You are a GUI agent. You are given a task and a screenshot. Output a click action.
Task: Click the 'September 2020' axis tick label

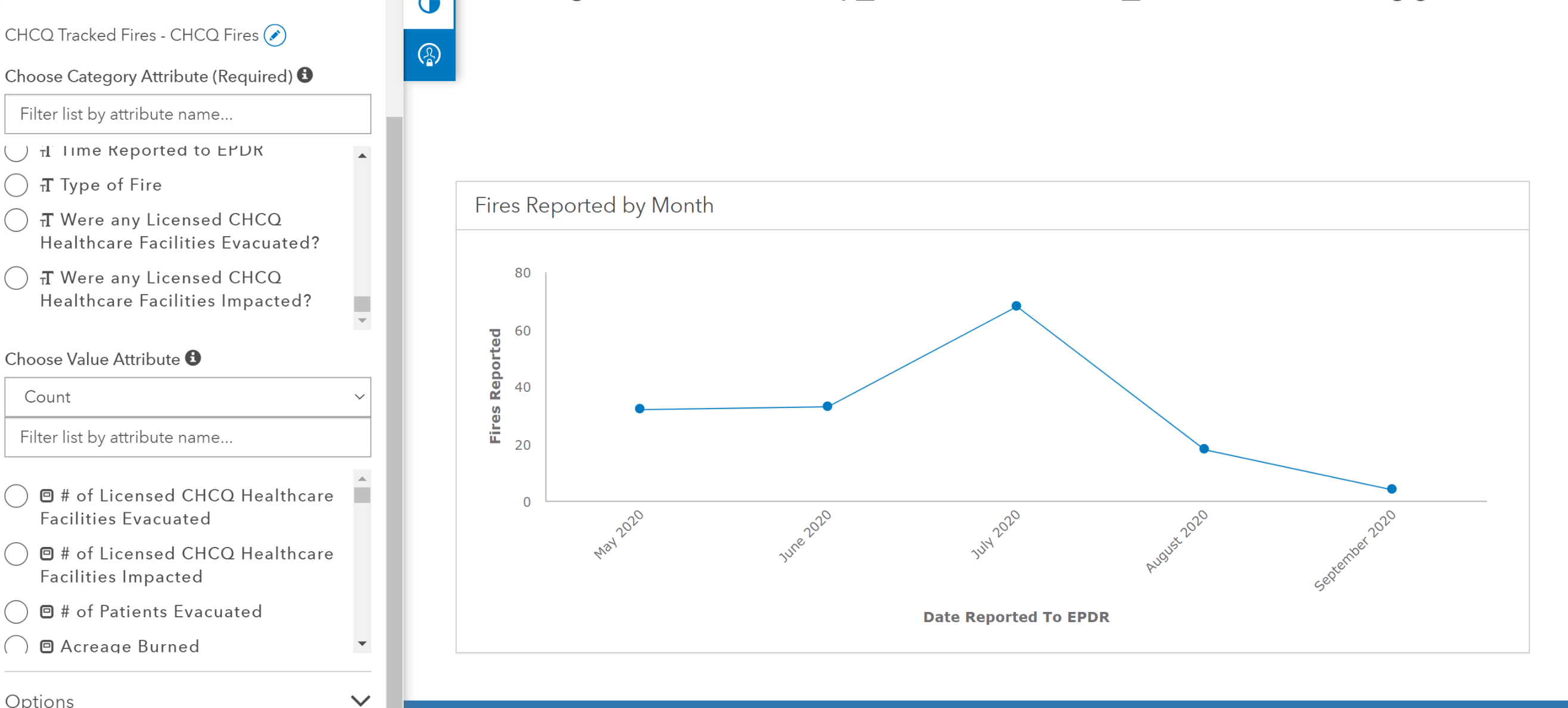coord(1355,550)
